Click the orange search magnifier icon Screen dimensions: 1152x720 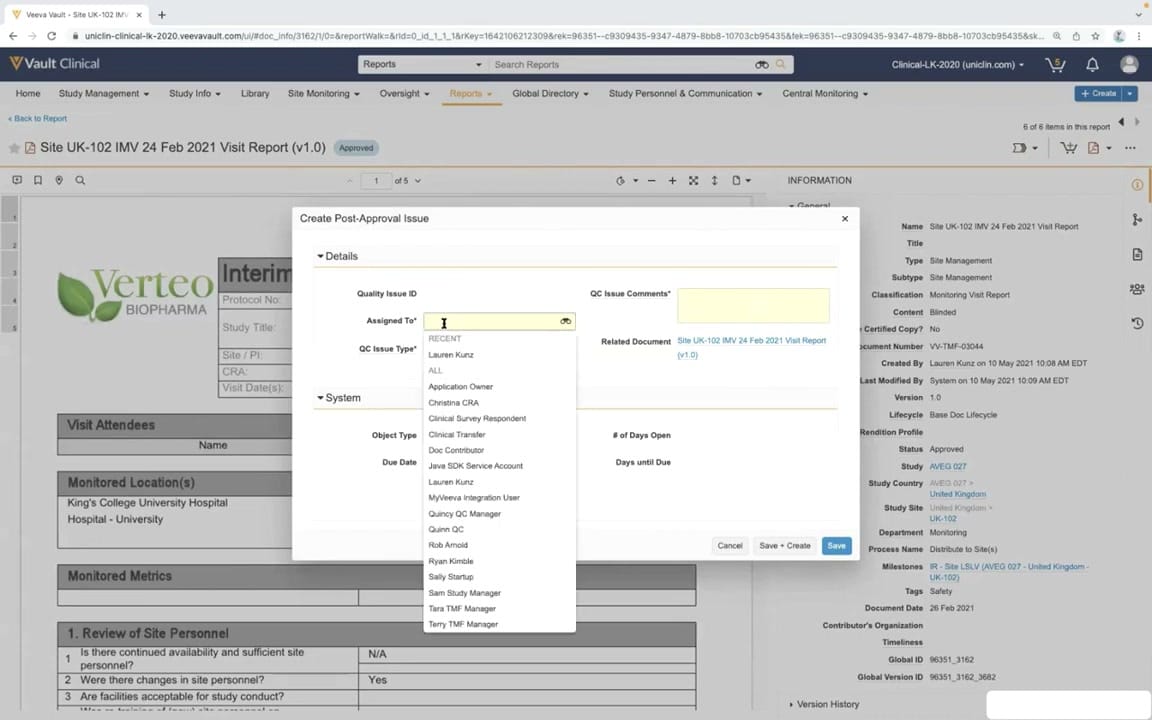780,64
